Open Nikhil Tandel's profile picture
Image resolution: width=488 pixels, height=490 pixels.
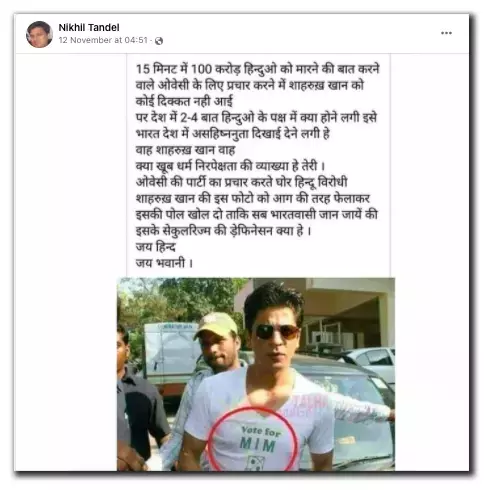tap(39, 34)
